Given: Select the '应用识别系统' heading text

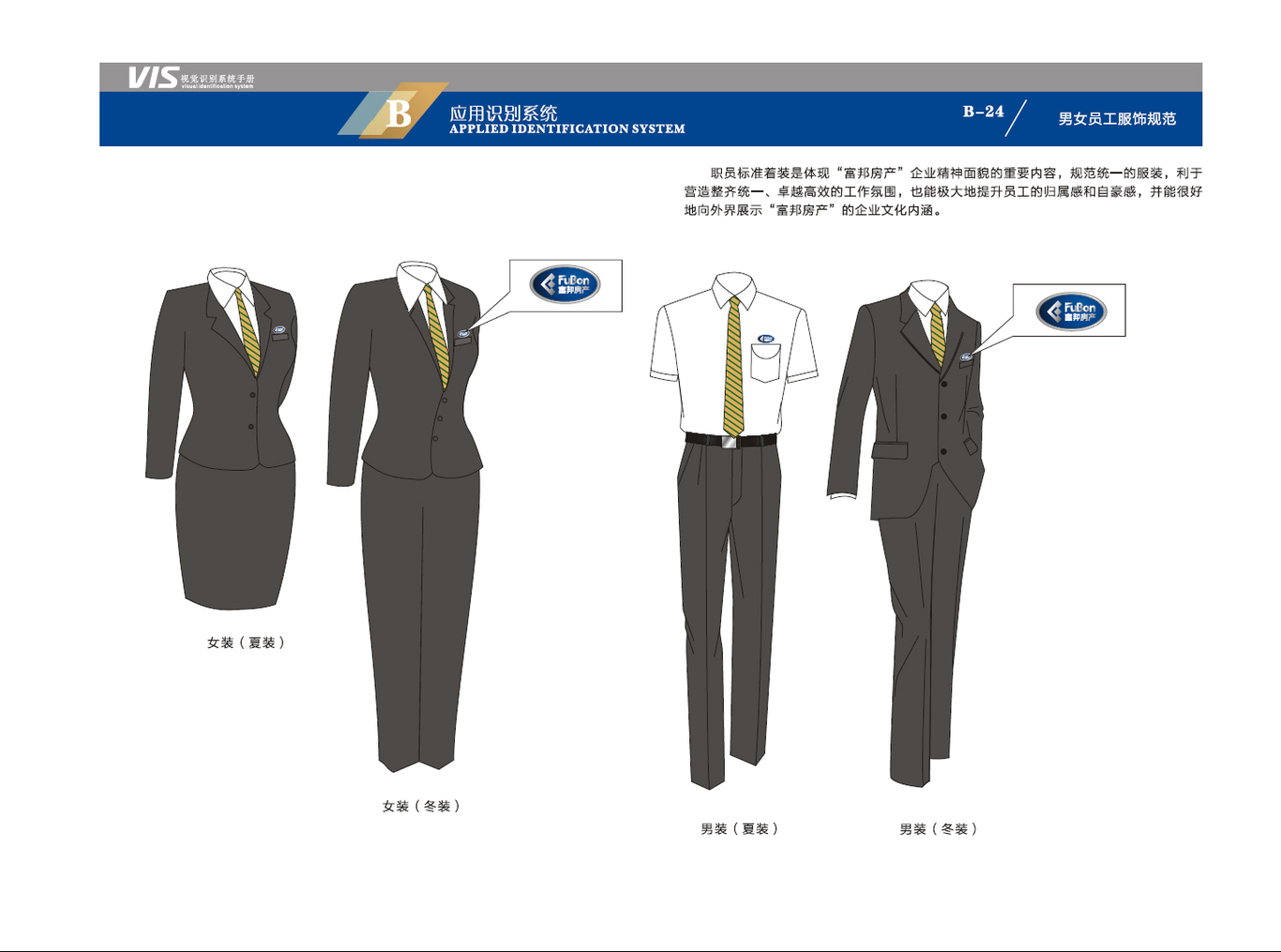Looking at the screenshot, I should [x=504, y=113].
